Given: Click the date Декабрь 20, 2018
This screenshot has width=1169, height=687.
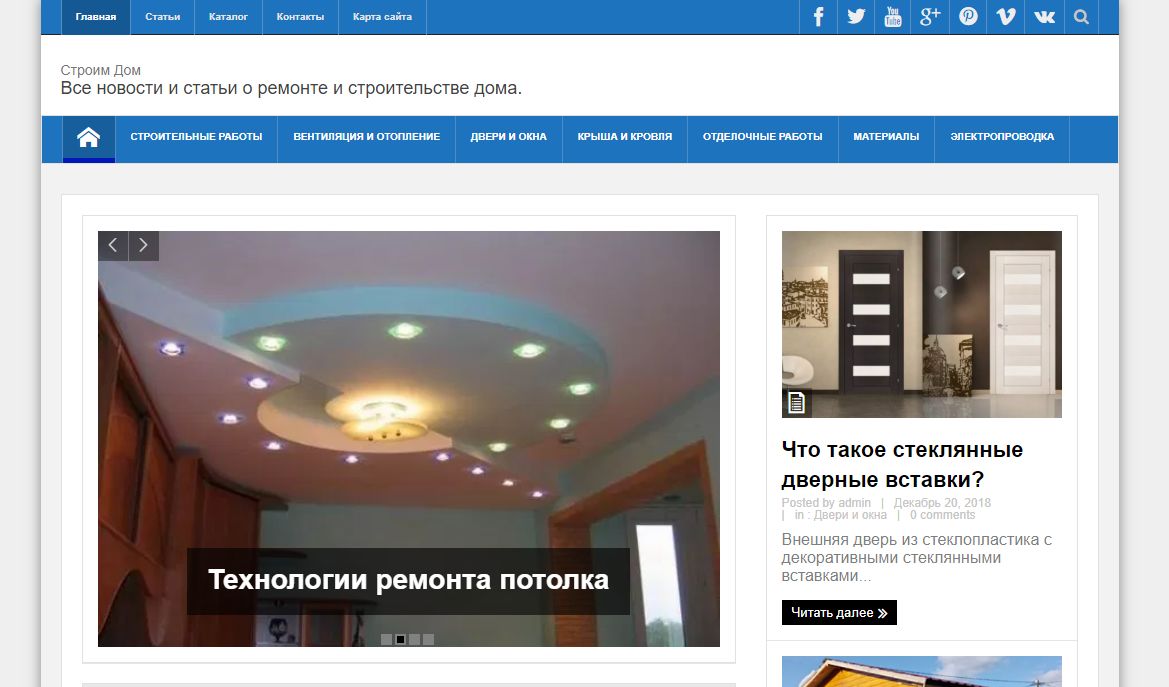Looking at the screenshot, I should (942, 503).
